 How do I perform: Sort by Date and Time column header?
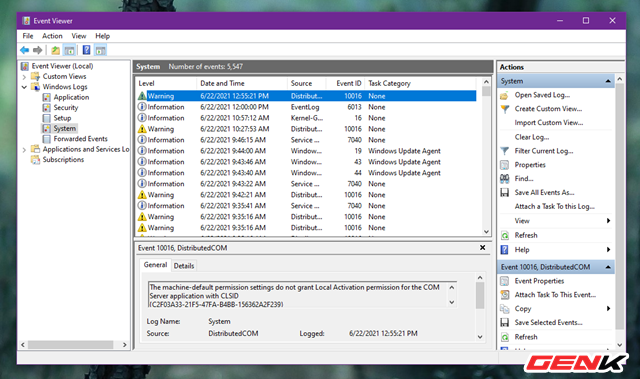click(x=242, y=83)
